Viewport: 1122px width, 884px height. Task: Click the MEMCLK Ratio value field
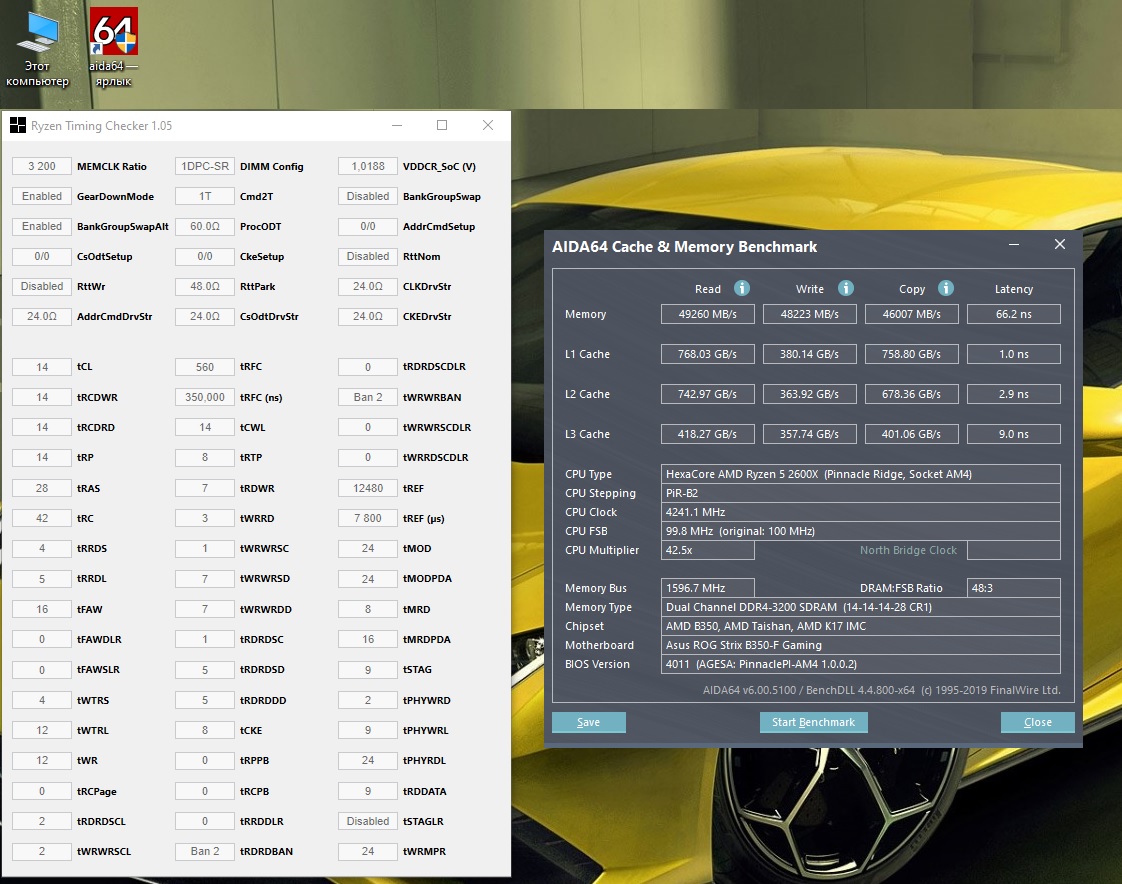[42, 166]
